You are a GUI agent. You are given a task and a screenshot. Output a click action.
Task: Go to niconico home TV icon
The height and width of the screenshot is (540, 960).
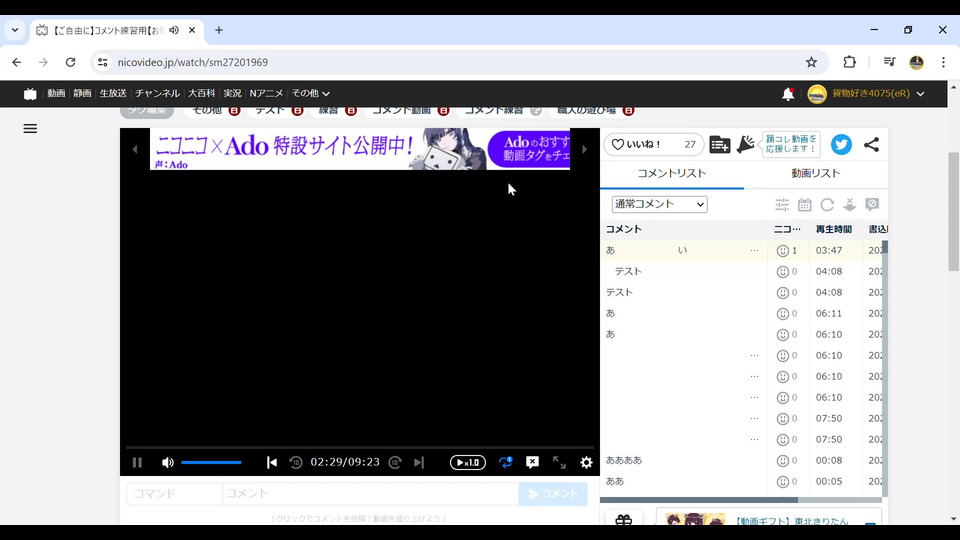coord(30,94)
